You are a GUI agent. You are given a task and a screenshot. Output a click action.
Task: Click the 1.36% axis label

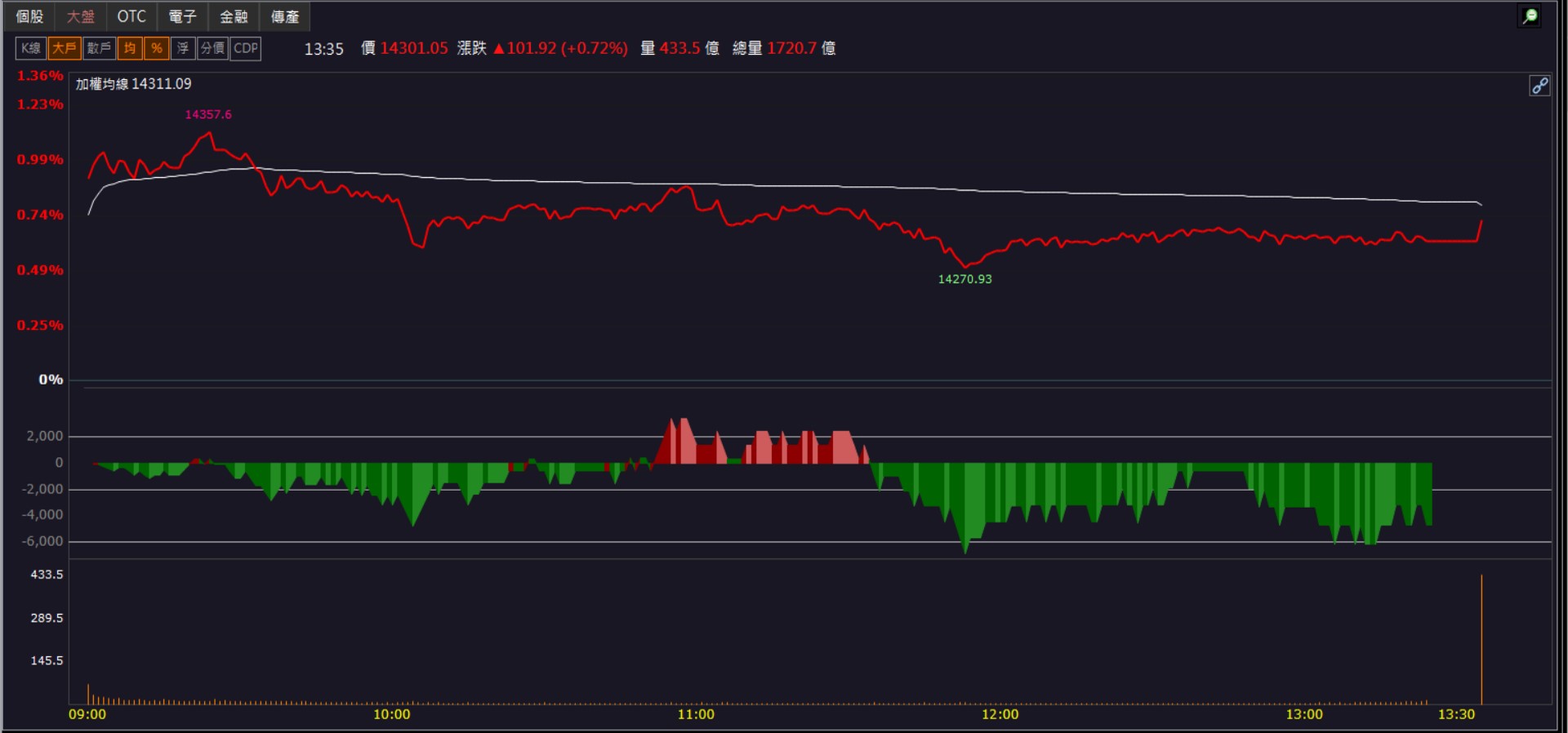pos(40,76)
